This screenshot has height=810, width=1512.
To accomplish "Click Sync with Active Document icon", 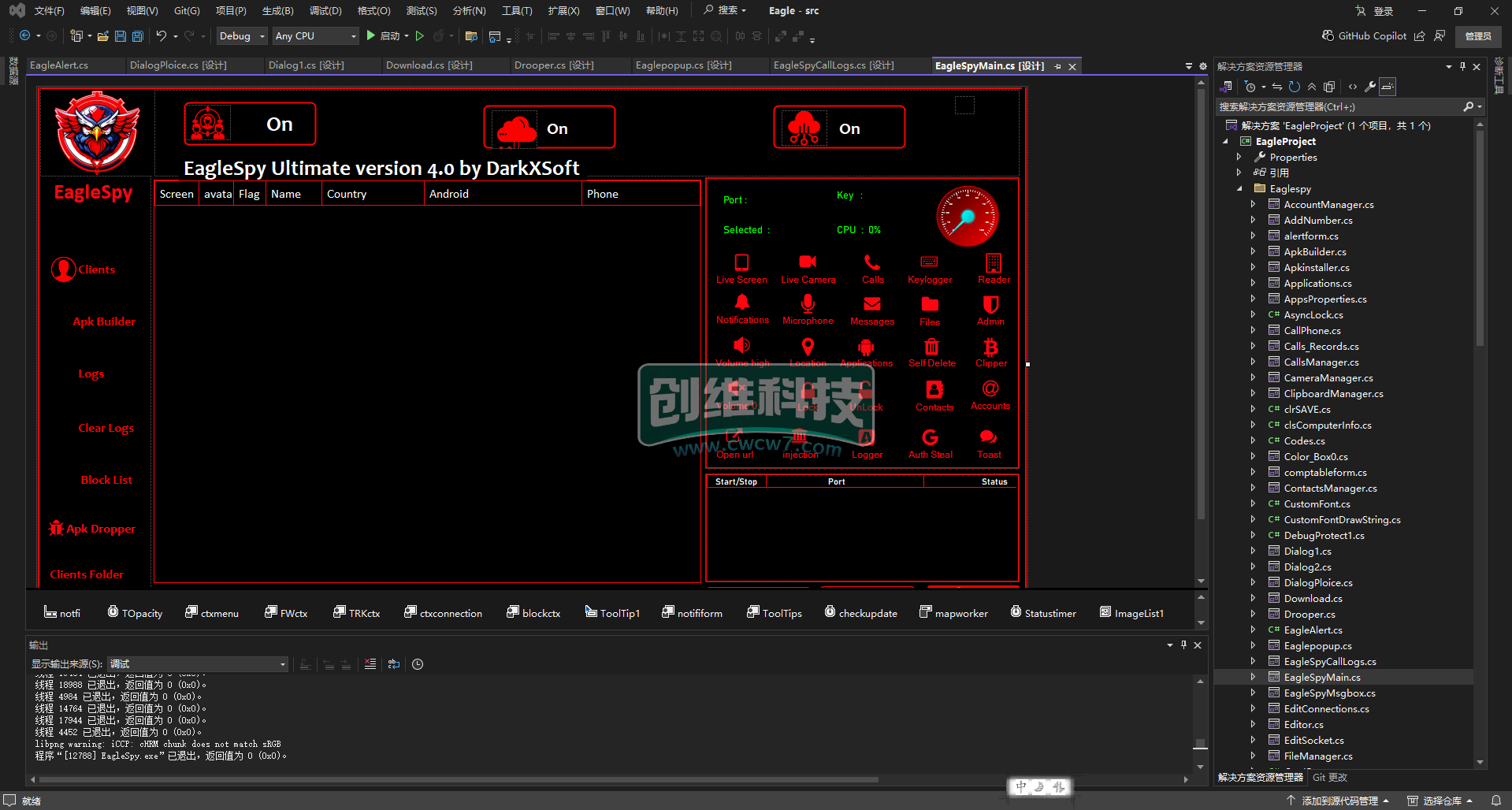I will (1276, 87).
